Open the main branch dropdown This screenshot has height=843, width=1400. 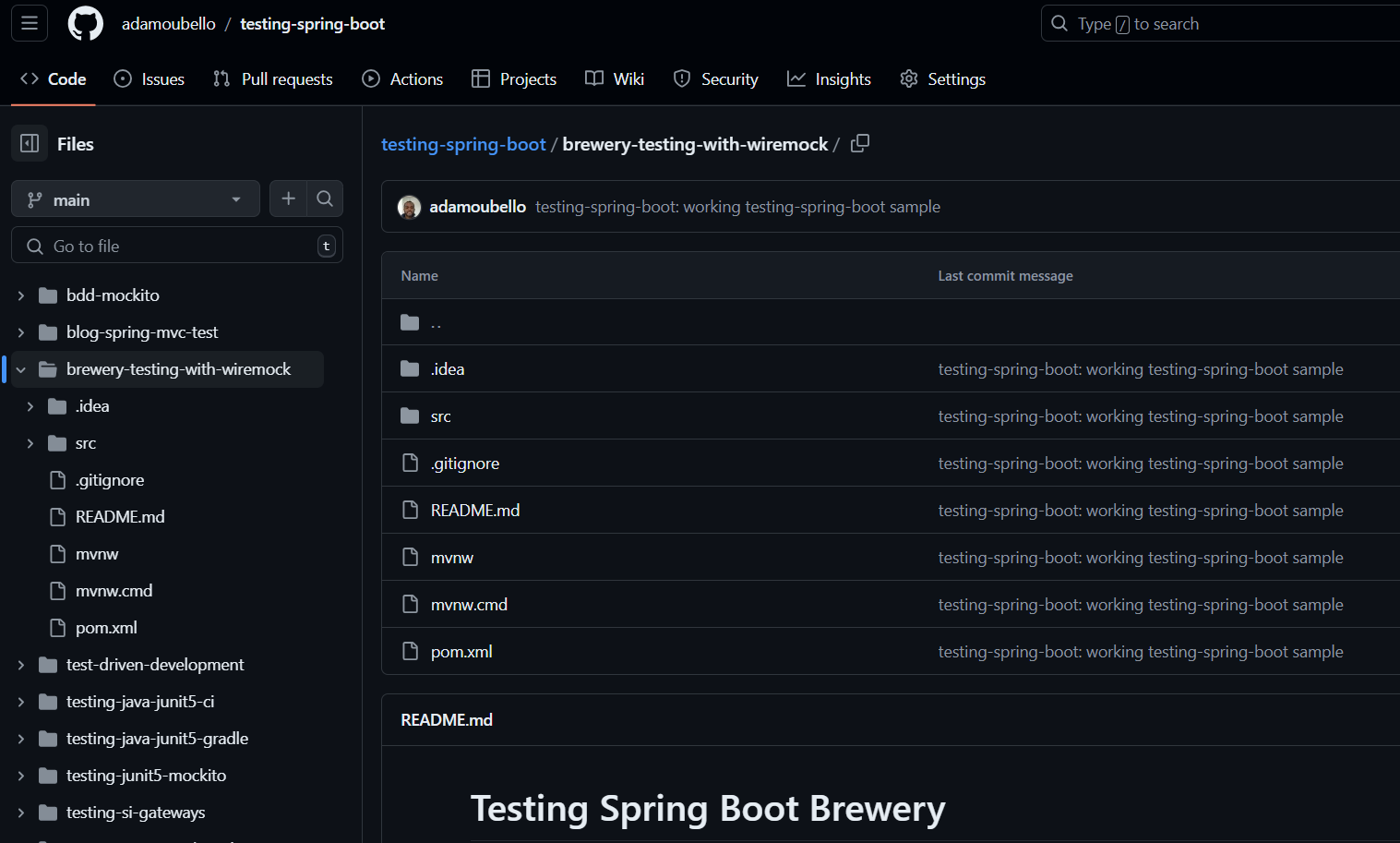click(136, 199)
